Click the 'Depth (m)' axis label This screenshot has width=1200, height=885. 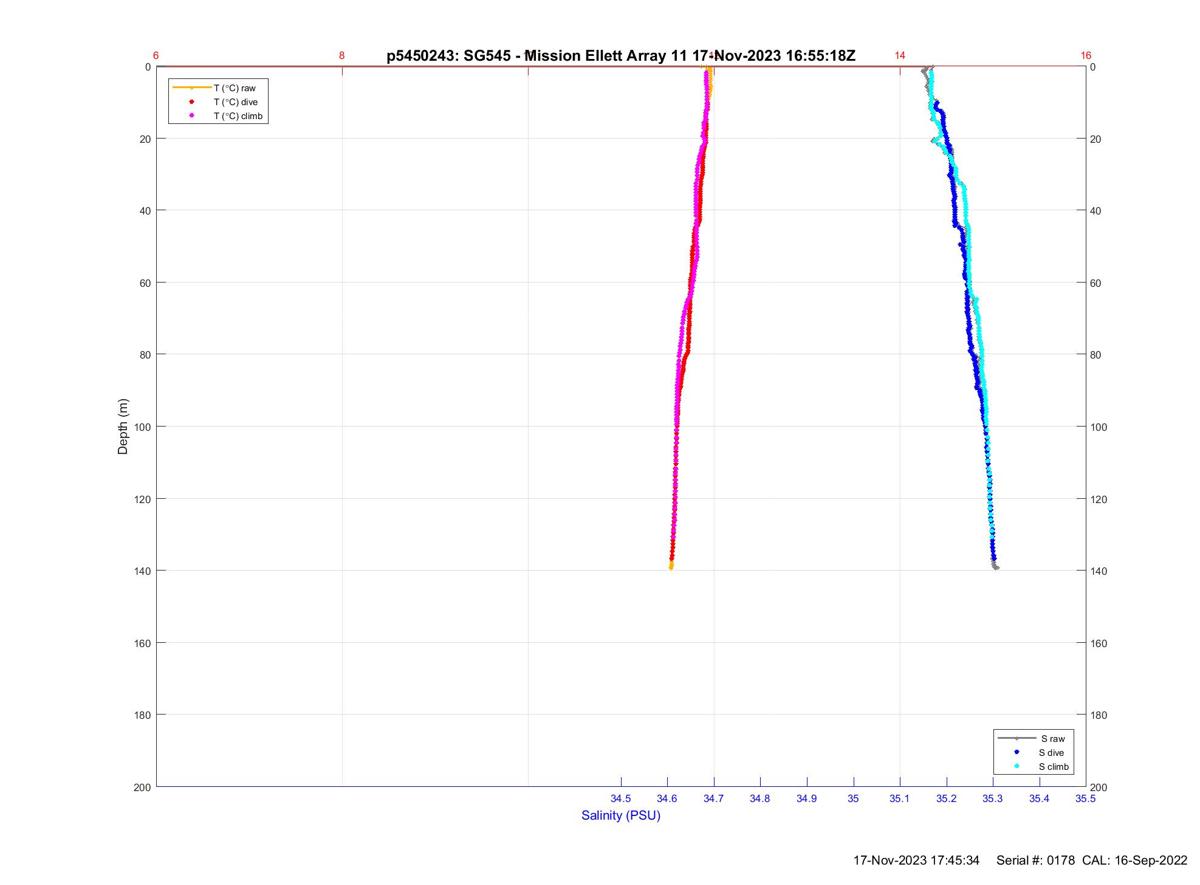[x=123, y=427]
